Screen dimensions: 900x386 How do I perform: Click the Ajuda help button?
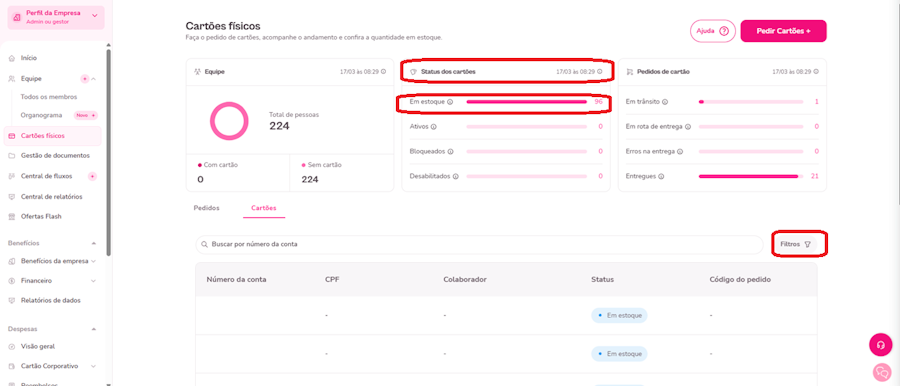pyautogui.click(x=712, y=31)
